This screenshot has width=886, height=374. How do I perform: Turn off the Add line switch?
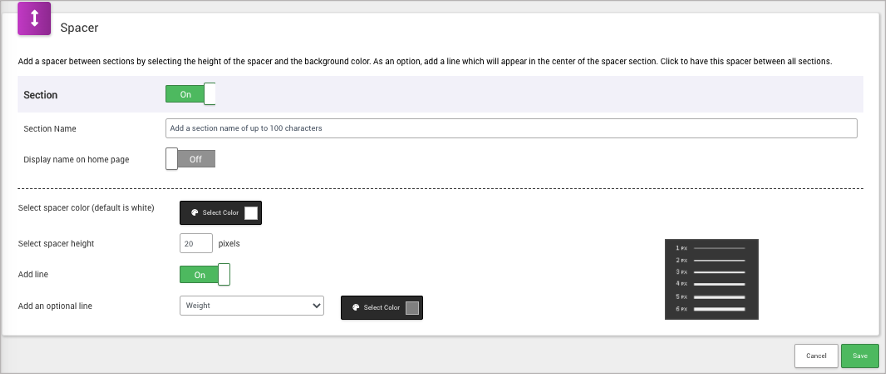click(x=205, y=275)
